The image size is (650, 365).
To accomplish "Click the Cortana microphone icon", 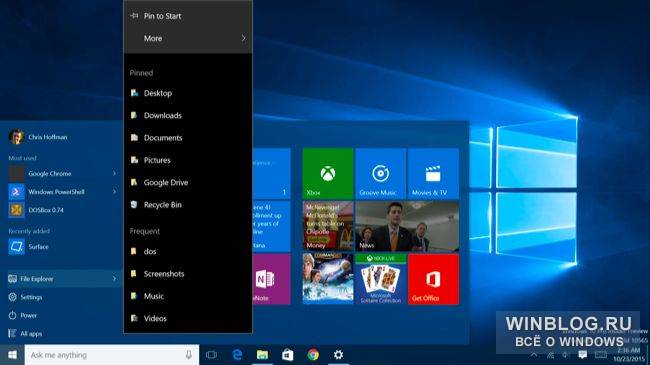I will (189, 355).
